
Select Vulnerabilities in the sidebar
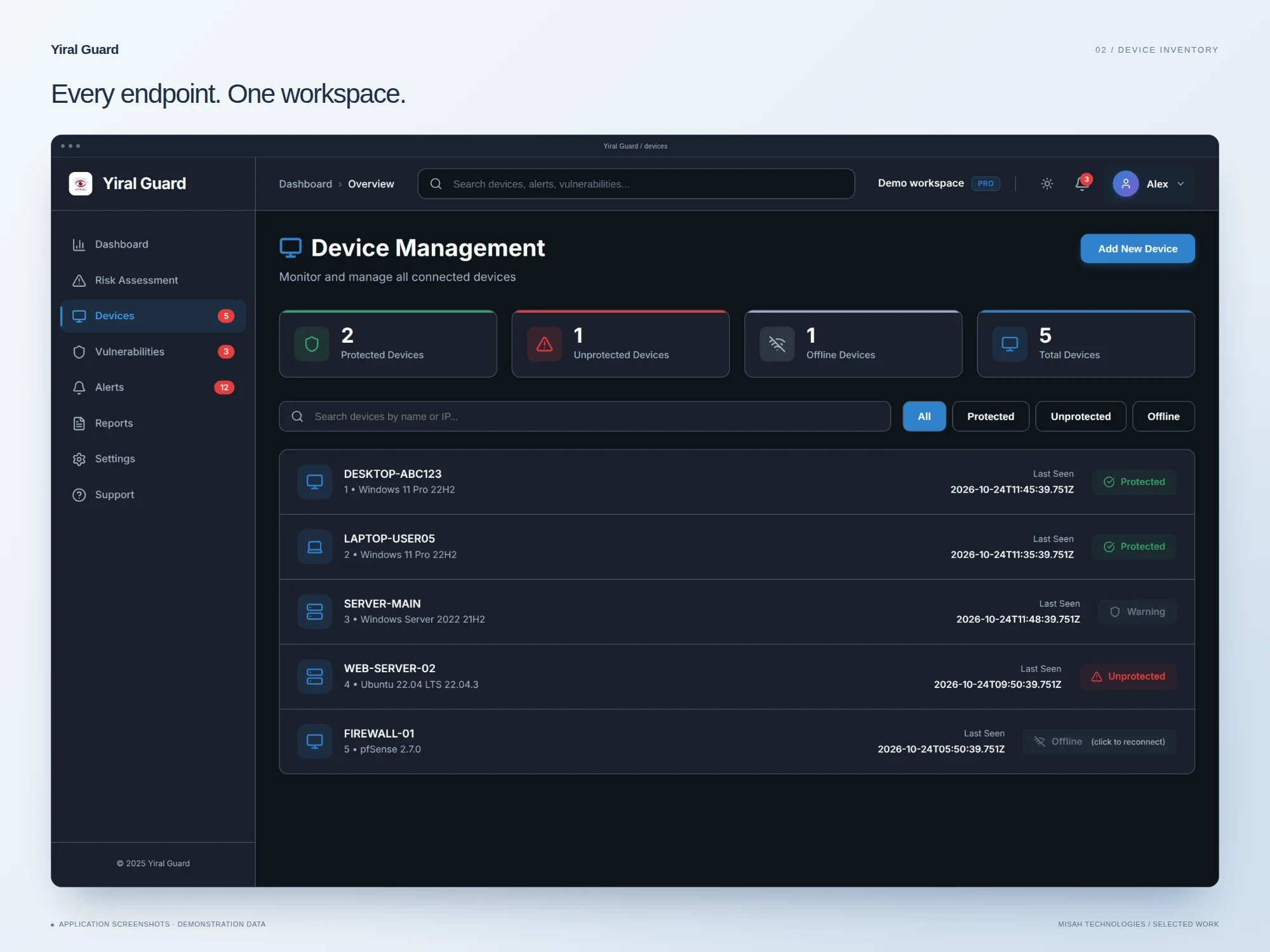[x=153, y=352]
